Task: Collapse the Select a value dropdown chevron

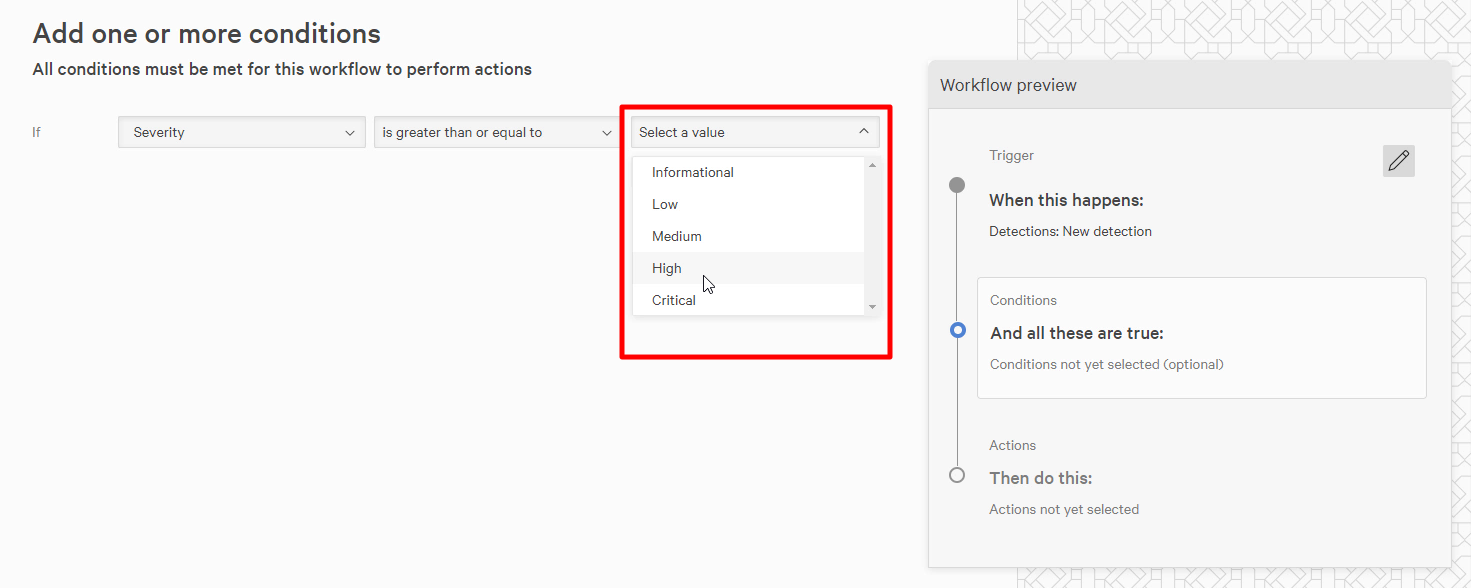Action: click(x=864, y=132)
